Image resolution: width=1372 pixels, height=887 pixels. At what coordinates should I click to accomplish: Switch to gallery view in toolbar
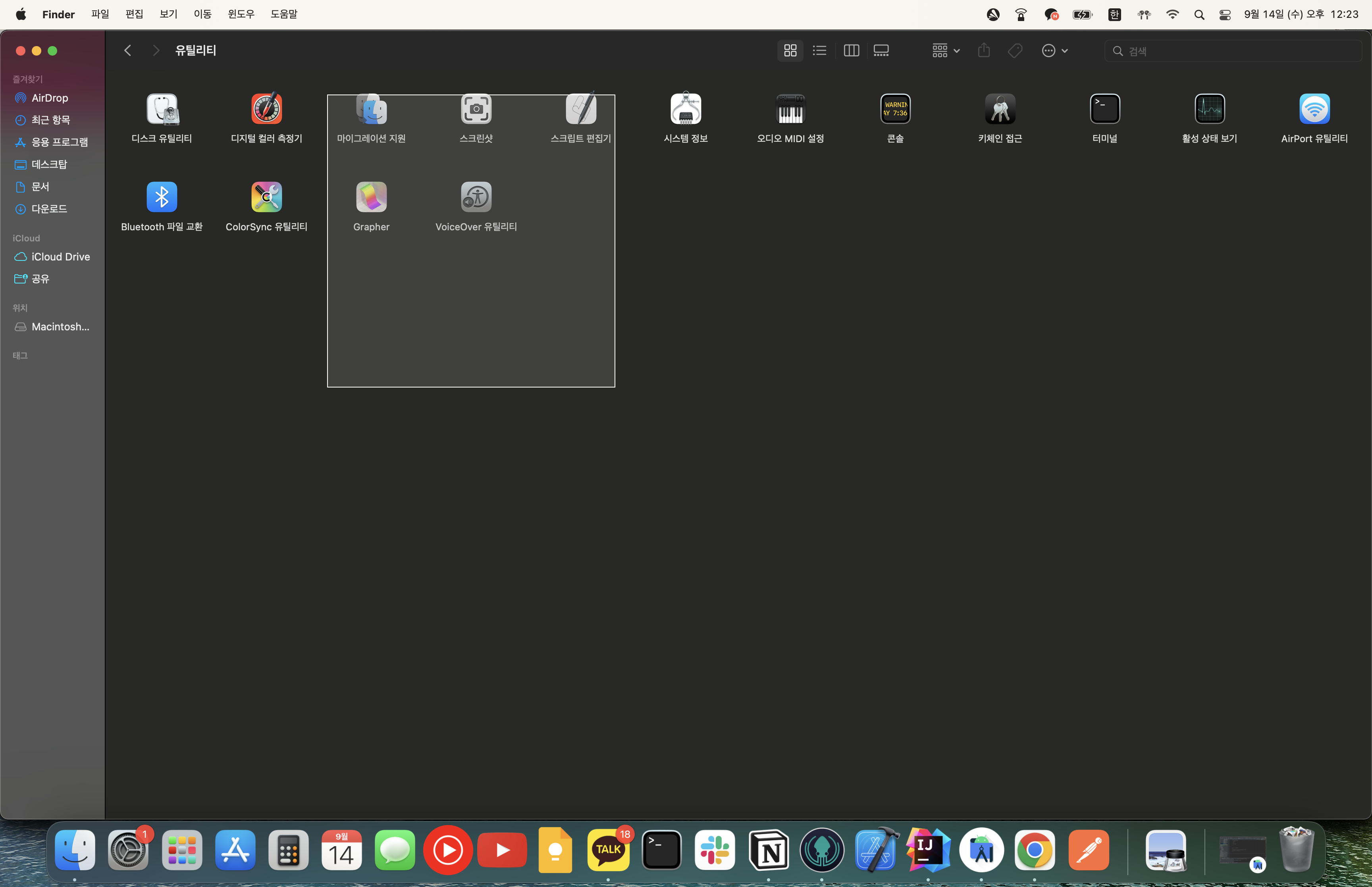[x=881, y=51]
